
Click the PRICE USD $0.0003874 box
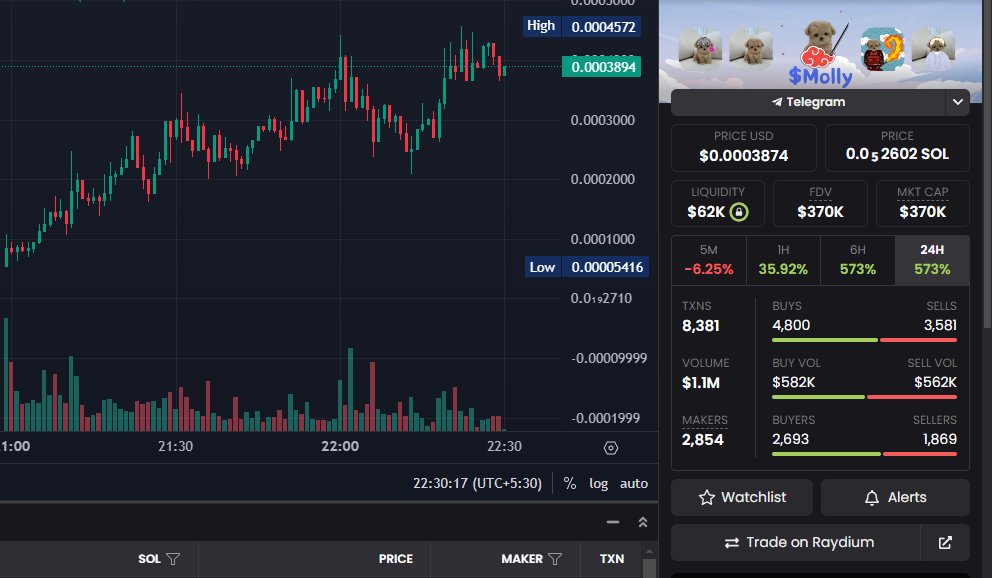(743, 148)
